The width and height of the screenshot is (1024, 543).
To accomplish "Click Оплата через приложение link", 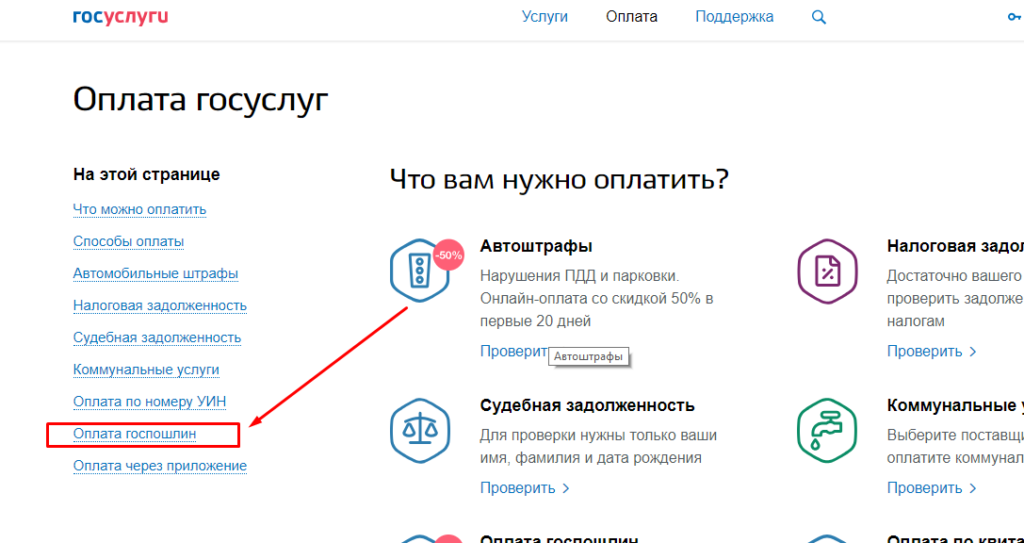I will 159,466.
